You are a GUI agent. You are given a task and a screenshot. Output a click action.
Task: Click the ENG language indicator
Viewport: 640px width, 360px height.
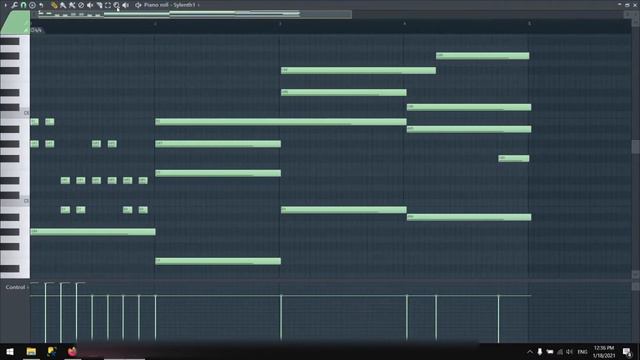coord(582,352)
